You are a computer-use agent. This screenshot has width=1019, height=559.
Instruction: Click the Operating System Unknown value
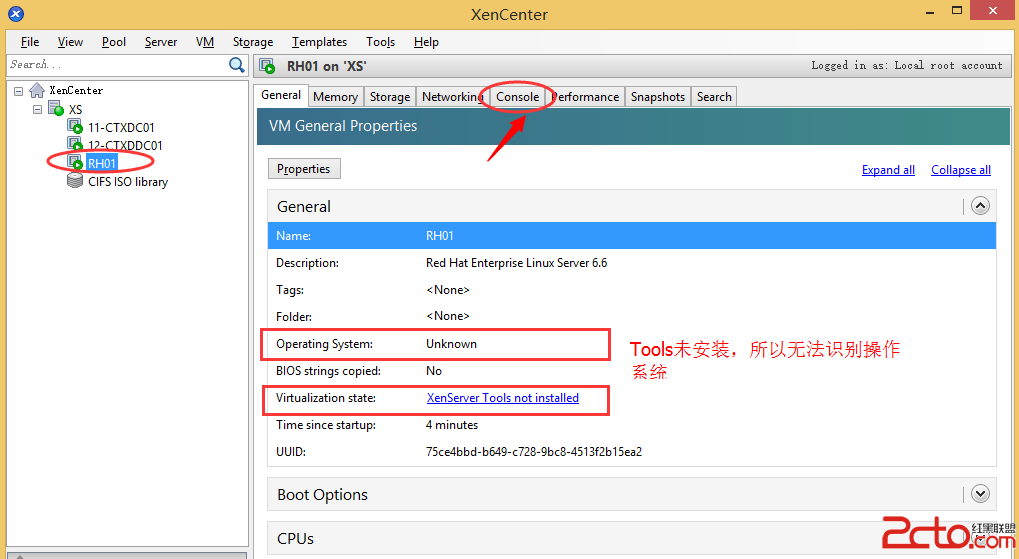tap(451, 344)
